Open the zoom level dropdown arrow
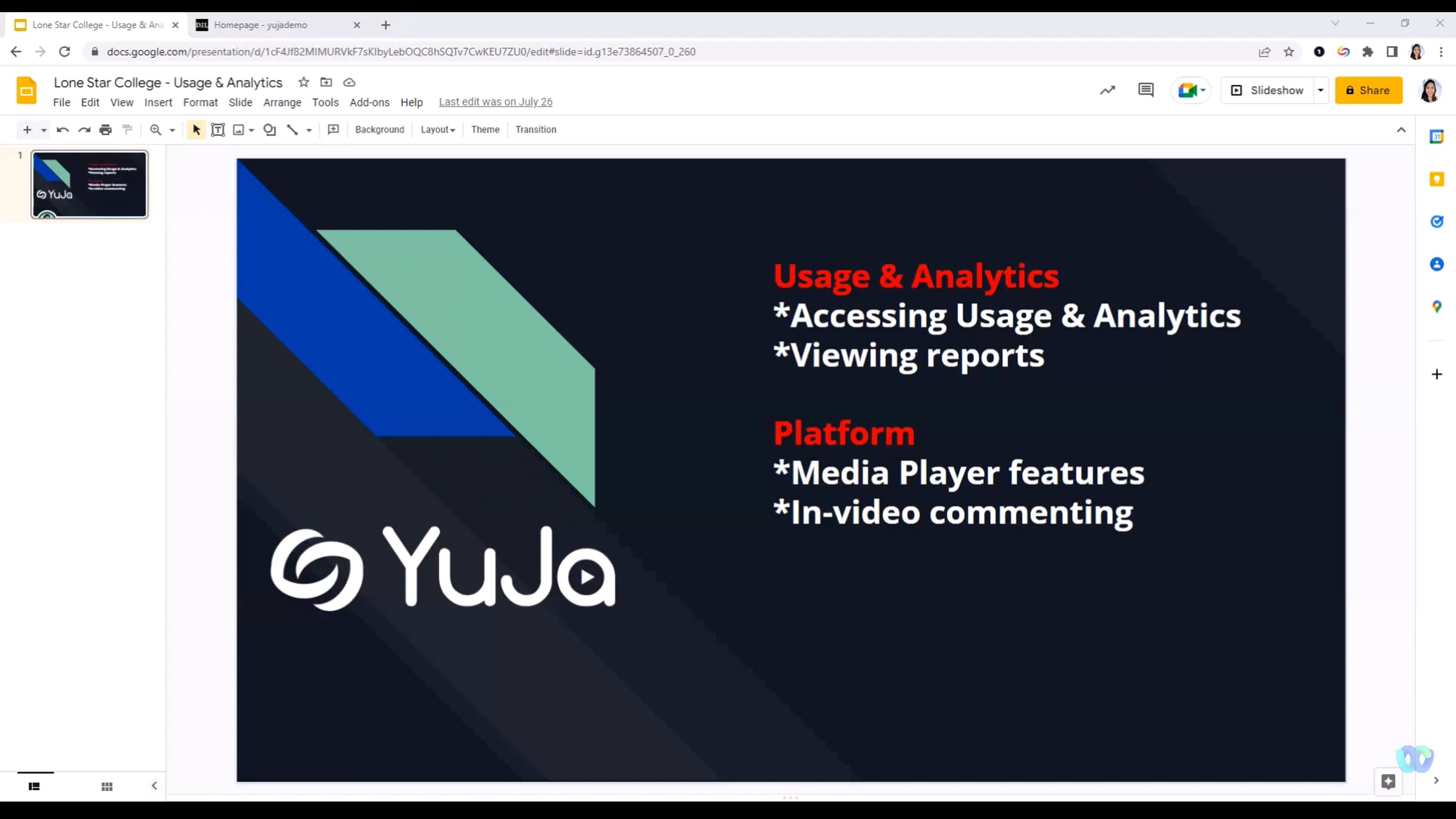Image resolution: width=1456 pixels, height=819 pixels. 172,130
